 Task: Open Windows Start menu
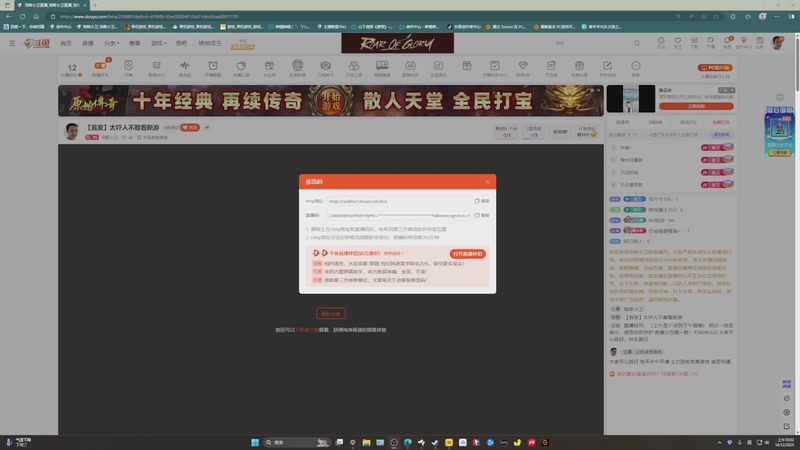(255, 442)
